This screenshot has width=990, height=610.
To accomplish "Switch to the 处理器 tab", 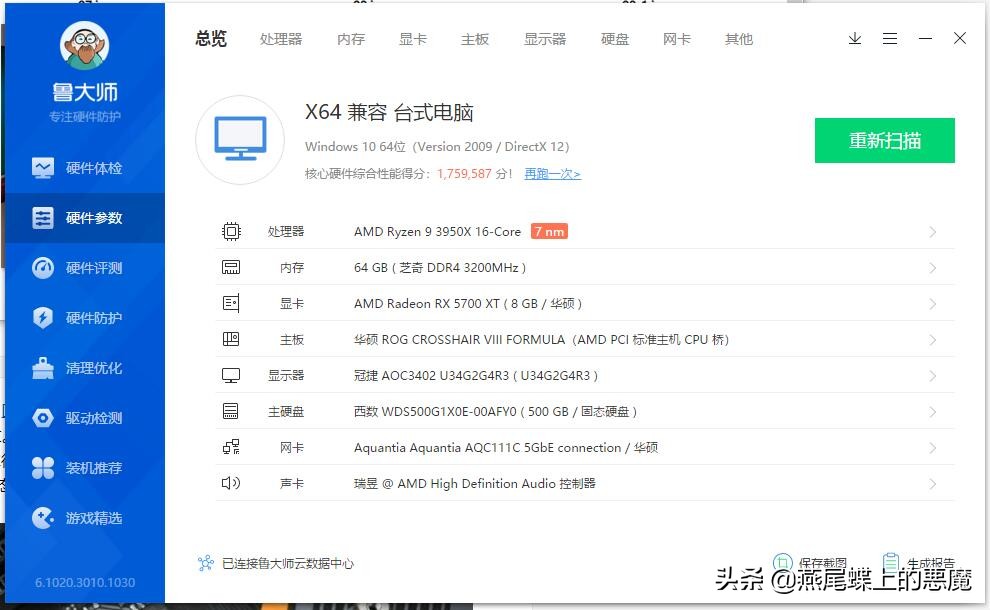I will [281, 39].
